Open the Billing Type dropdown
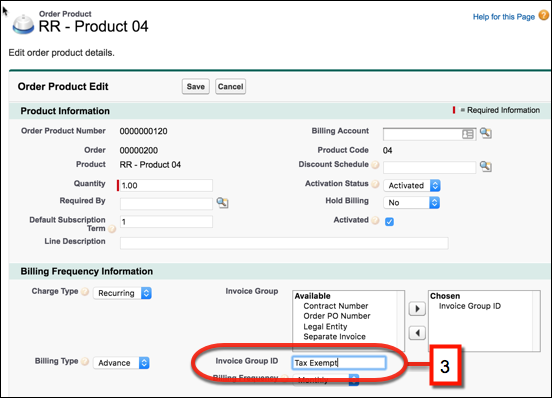Image resolution: width=552 pixels, height=398 pixels. click(121, 363)
